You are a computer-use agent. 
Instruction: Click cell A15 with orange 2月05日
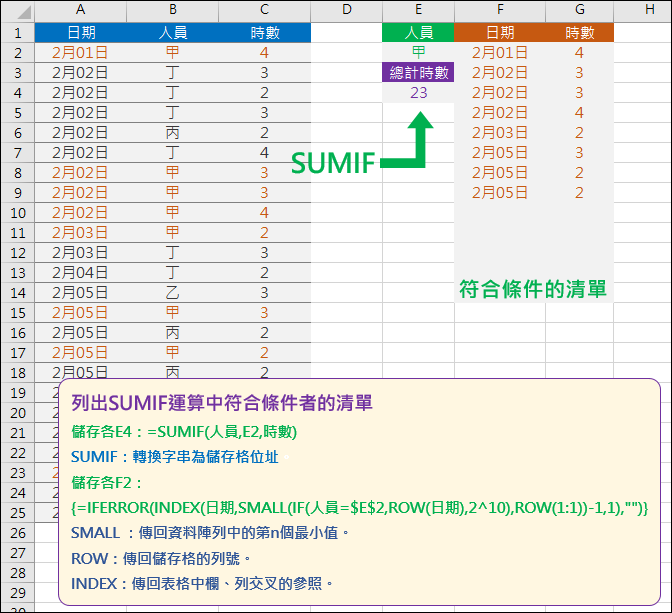click(x=81, y=313)
